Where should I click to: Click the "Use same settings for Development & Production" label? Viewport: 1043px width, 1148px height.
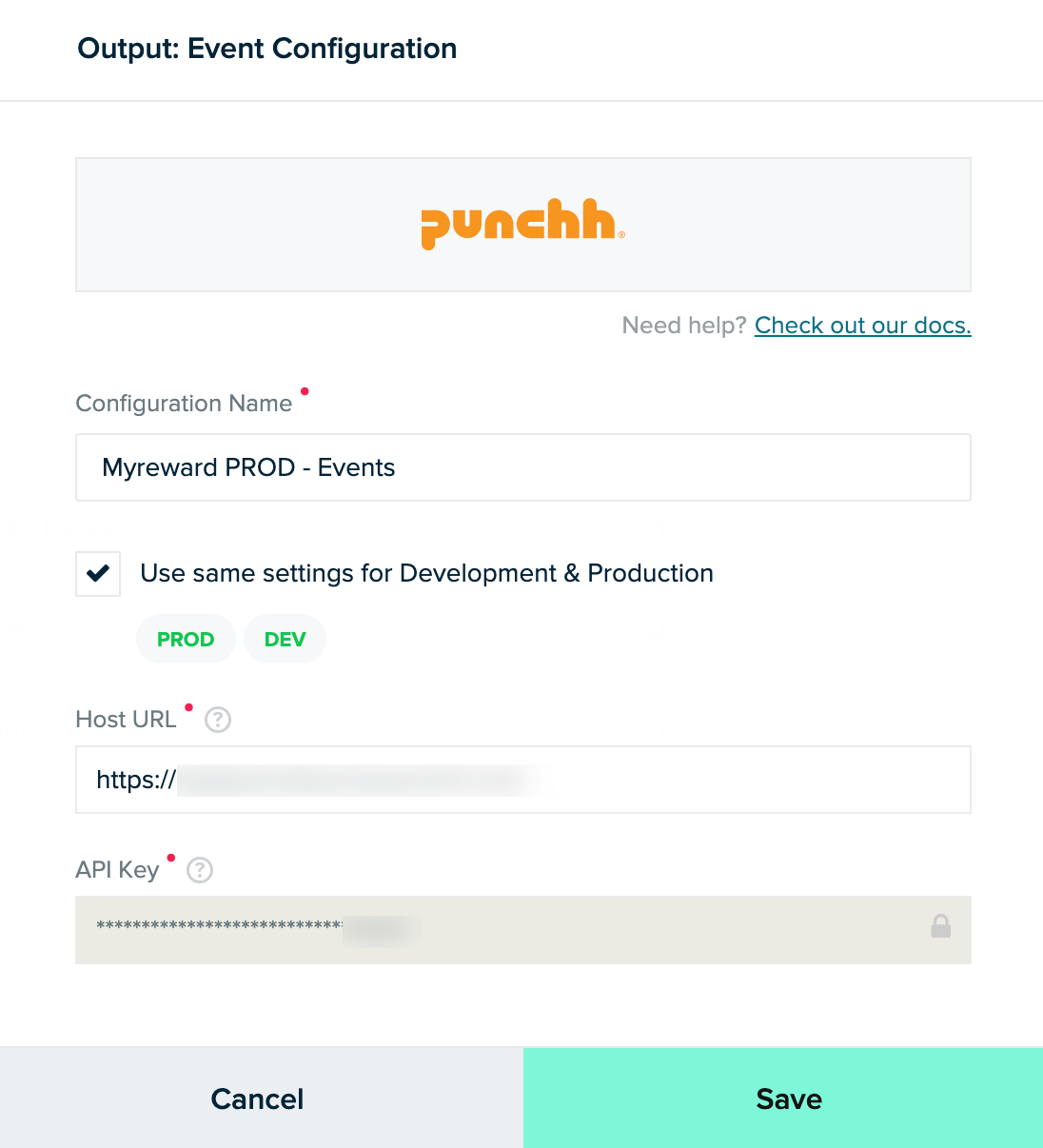coord(426,573)
